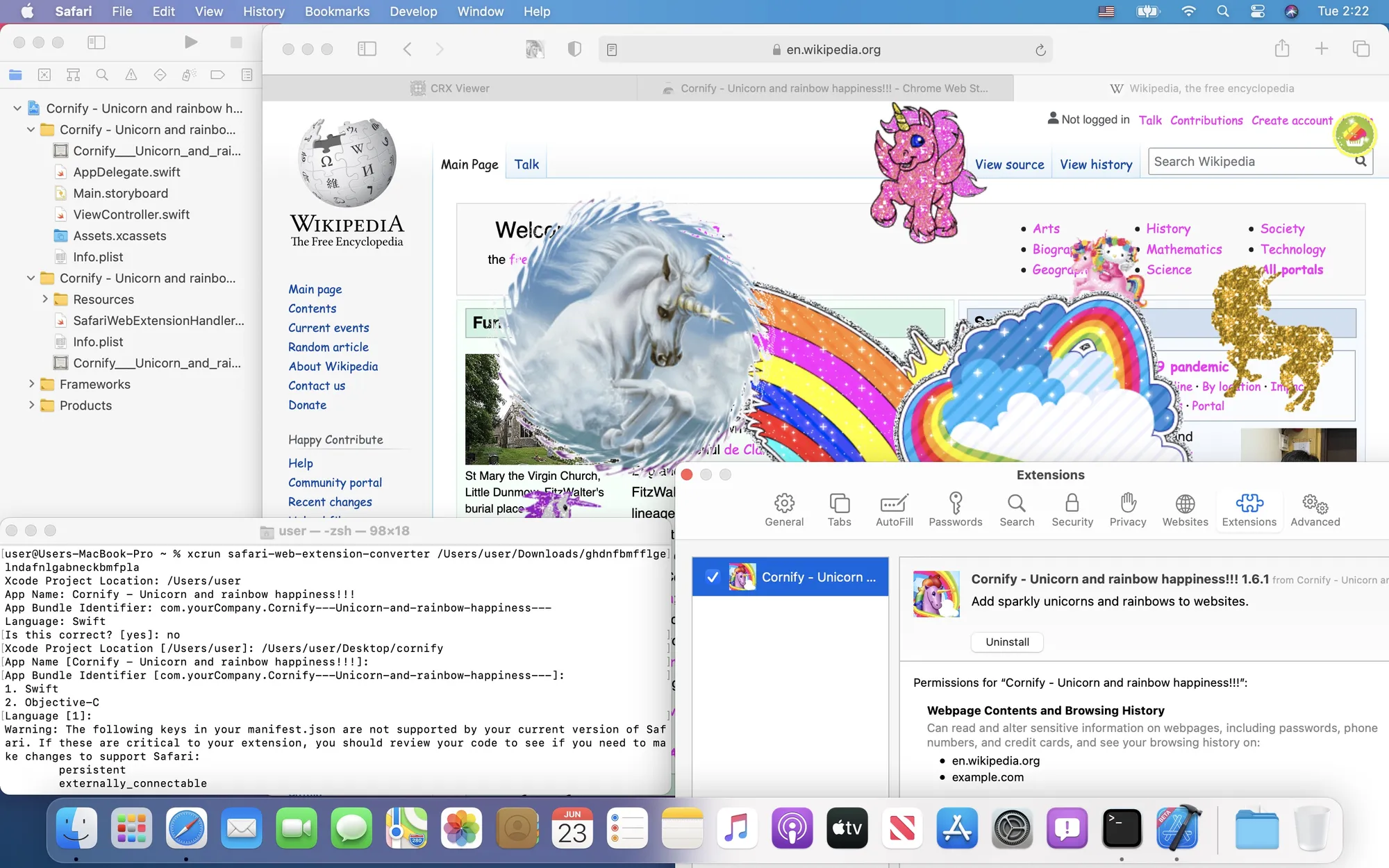Go forward in Safari

pyautogui.click(x=439, y=49)
